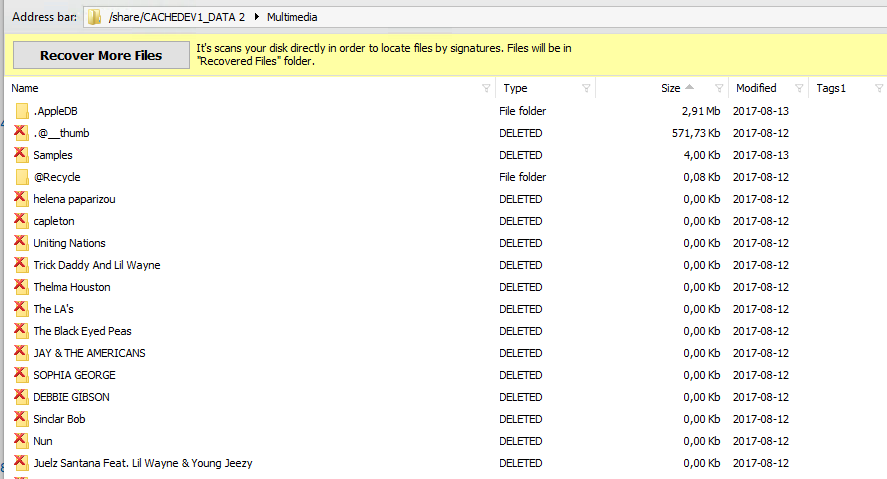
Task: Click deleted icon for Uniting Nations
Action: 21,243
